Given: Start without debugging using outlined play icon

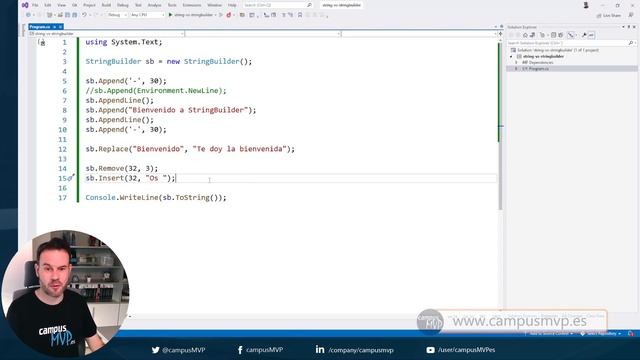Looking at the screenshot, I should click(x=221, y=15).
